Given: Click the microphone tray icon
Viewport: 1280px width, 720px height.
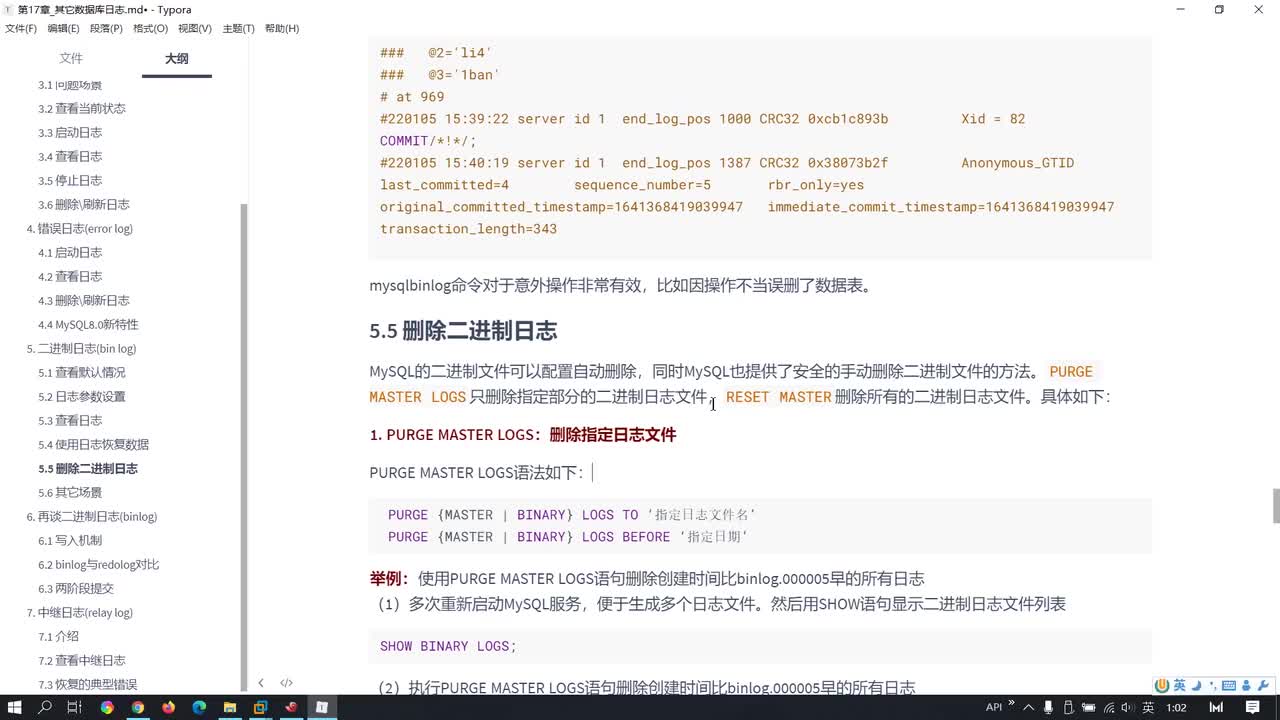Looking at the screenshot, I should pos(1046,707).
